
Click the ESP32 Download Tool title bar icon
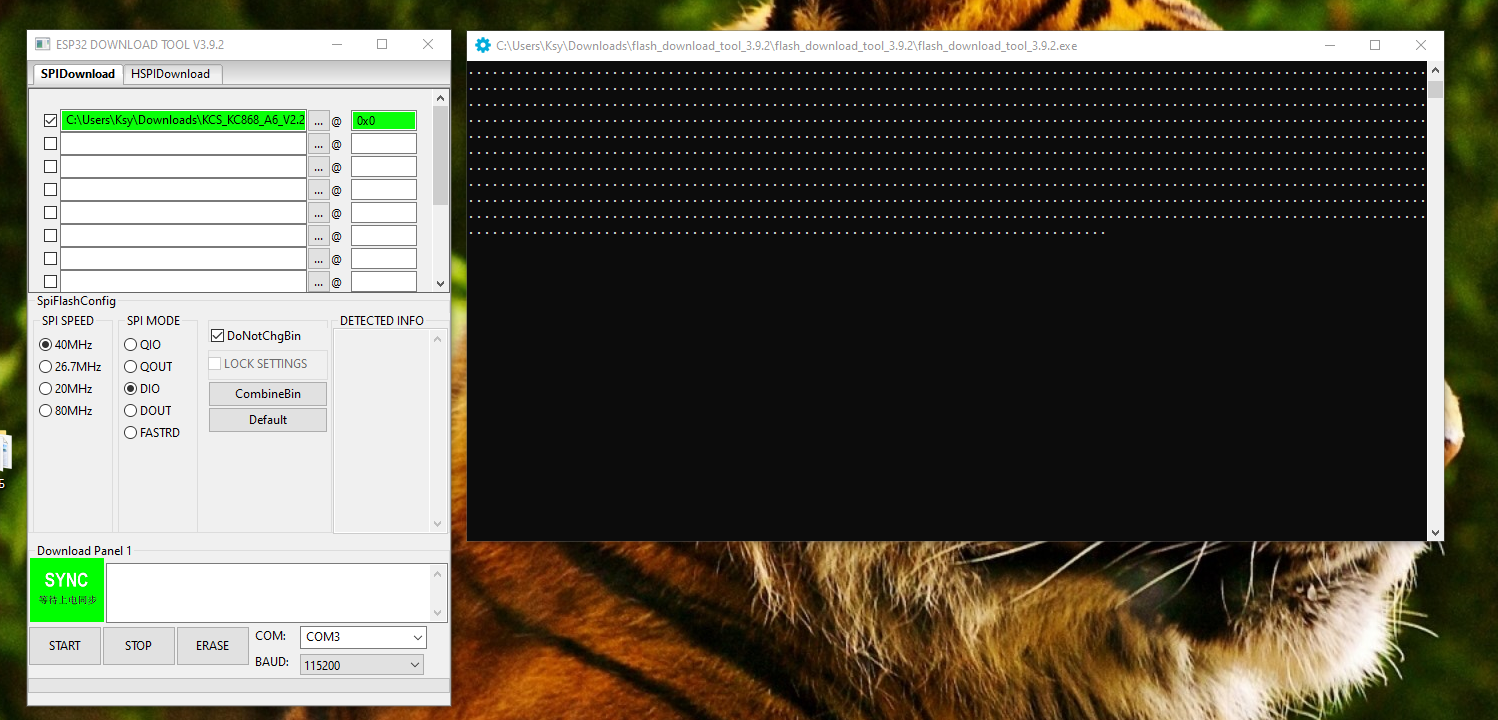(42, 45)
